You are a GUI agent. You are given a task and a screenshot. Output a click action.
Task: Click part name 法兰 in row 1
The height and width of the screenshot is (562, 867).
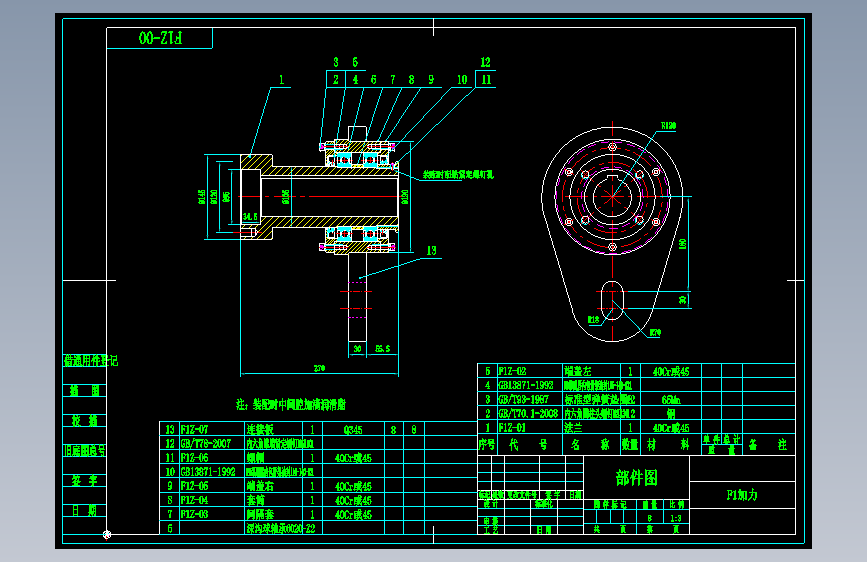(573, 428)
